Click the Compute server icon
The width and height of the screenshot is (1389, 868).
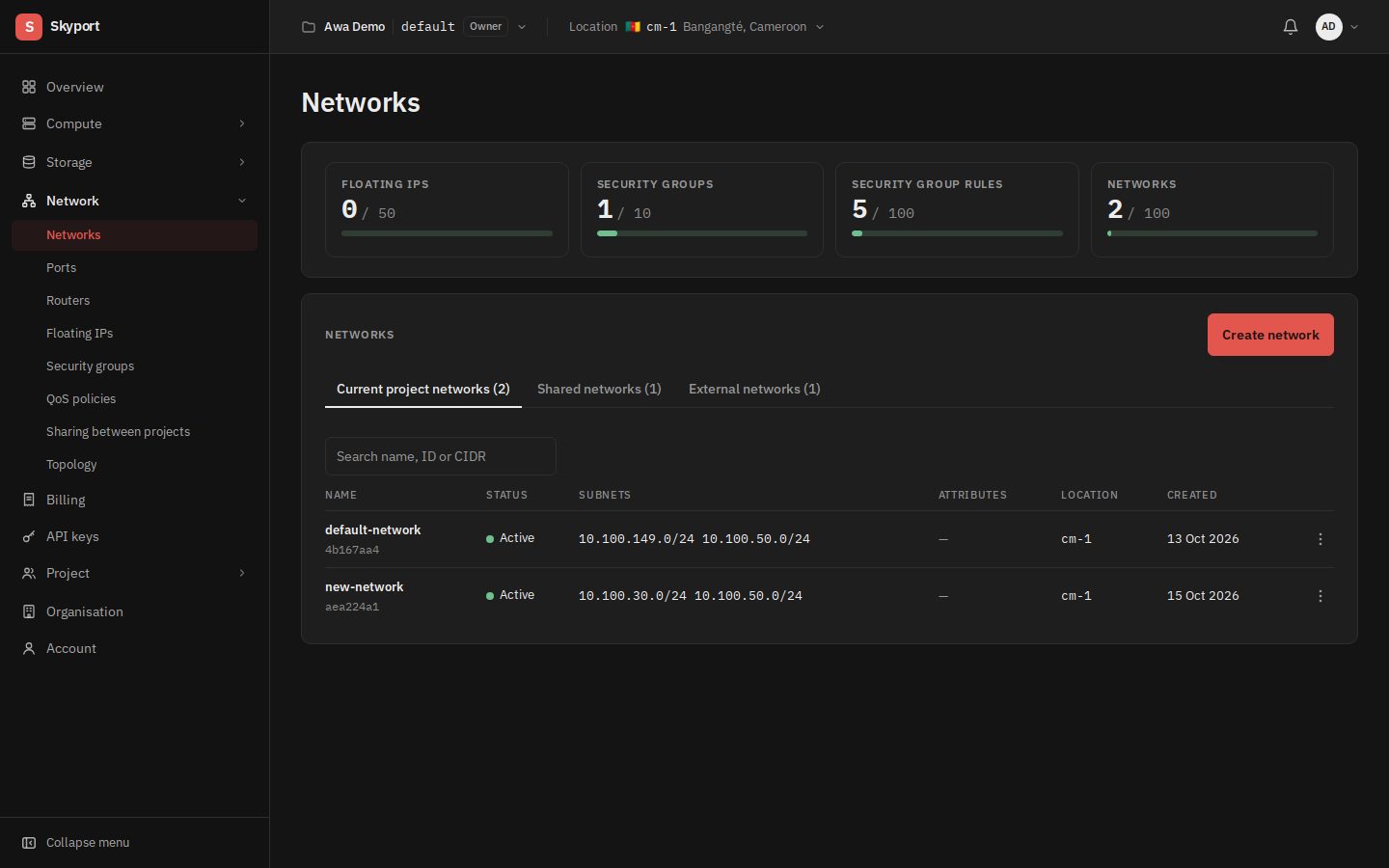(x=29, y=123)
